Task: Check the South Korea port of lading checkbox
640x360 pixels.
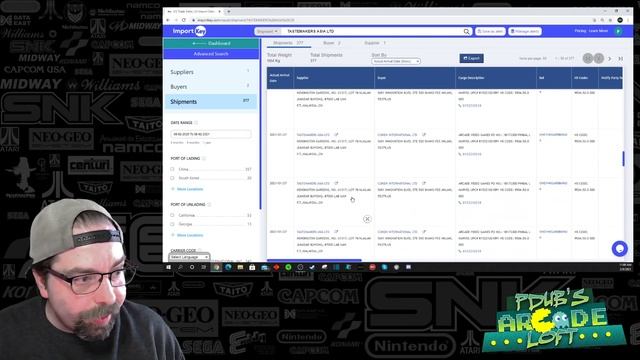Action: point(172,178)
